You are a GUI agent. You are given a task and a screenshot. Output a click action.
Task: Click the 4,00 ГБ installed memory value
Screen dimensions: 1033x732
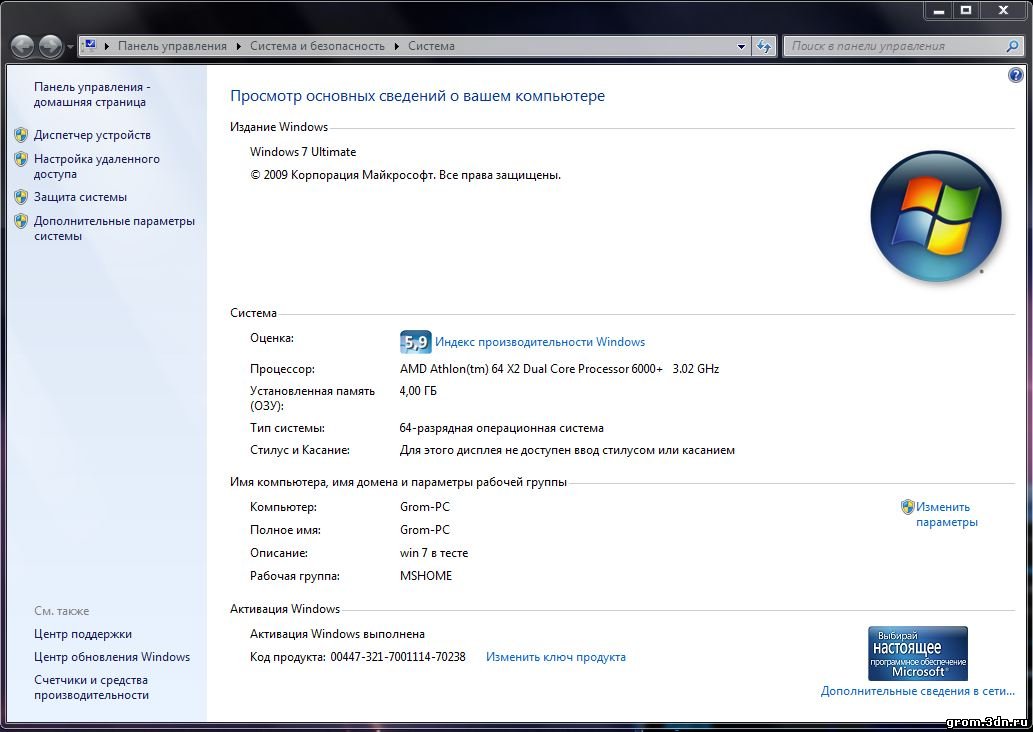[x=418, y=391]
